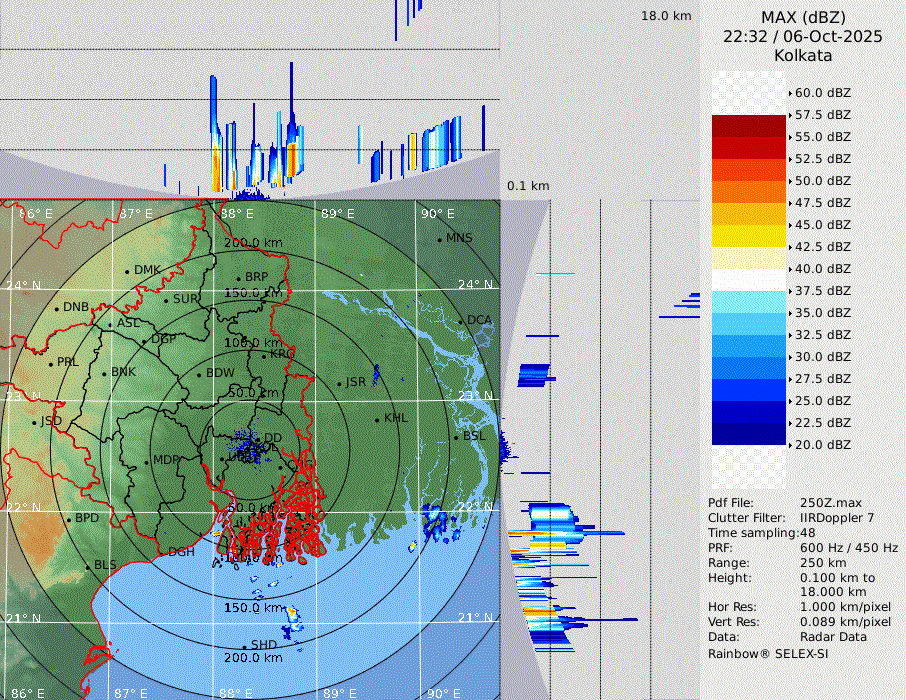Click the Kolkata radar name label

[802, 55]
